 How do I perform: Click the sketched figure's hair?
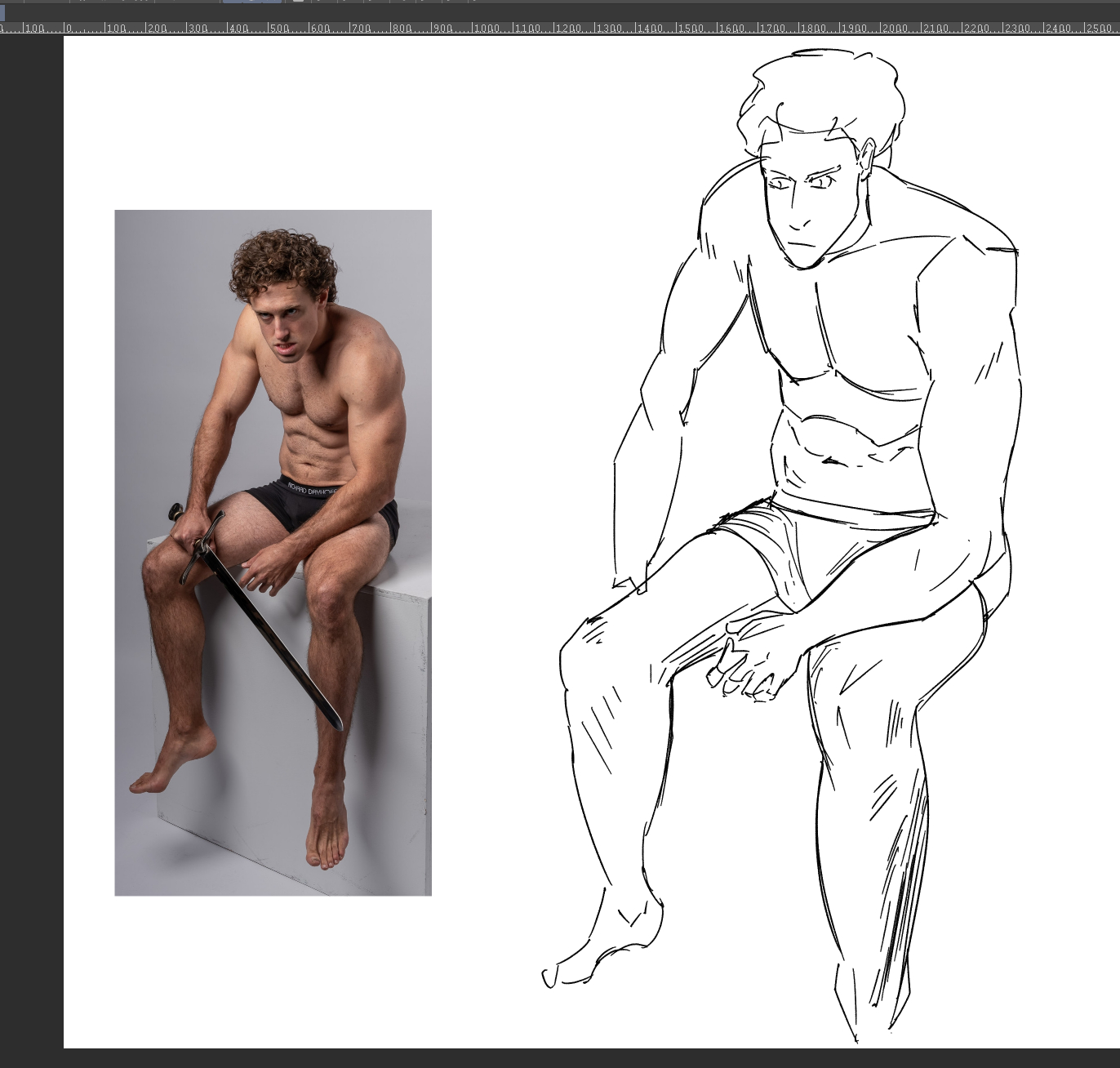coord(824,90)
